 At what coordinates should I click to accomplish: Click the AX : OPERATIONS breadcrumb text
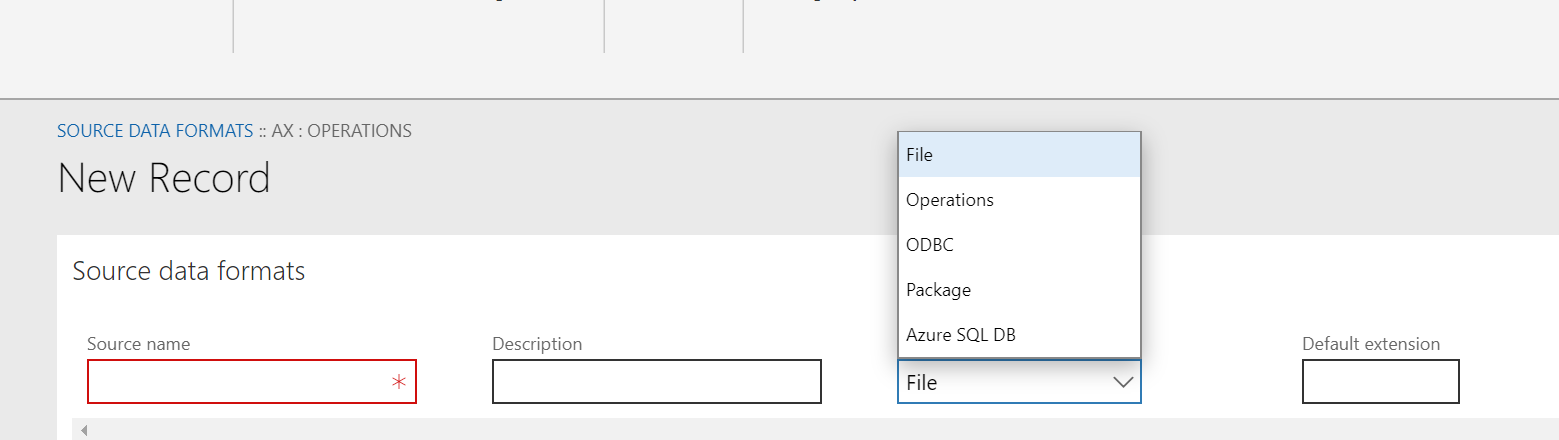tap(341, 131)
